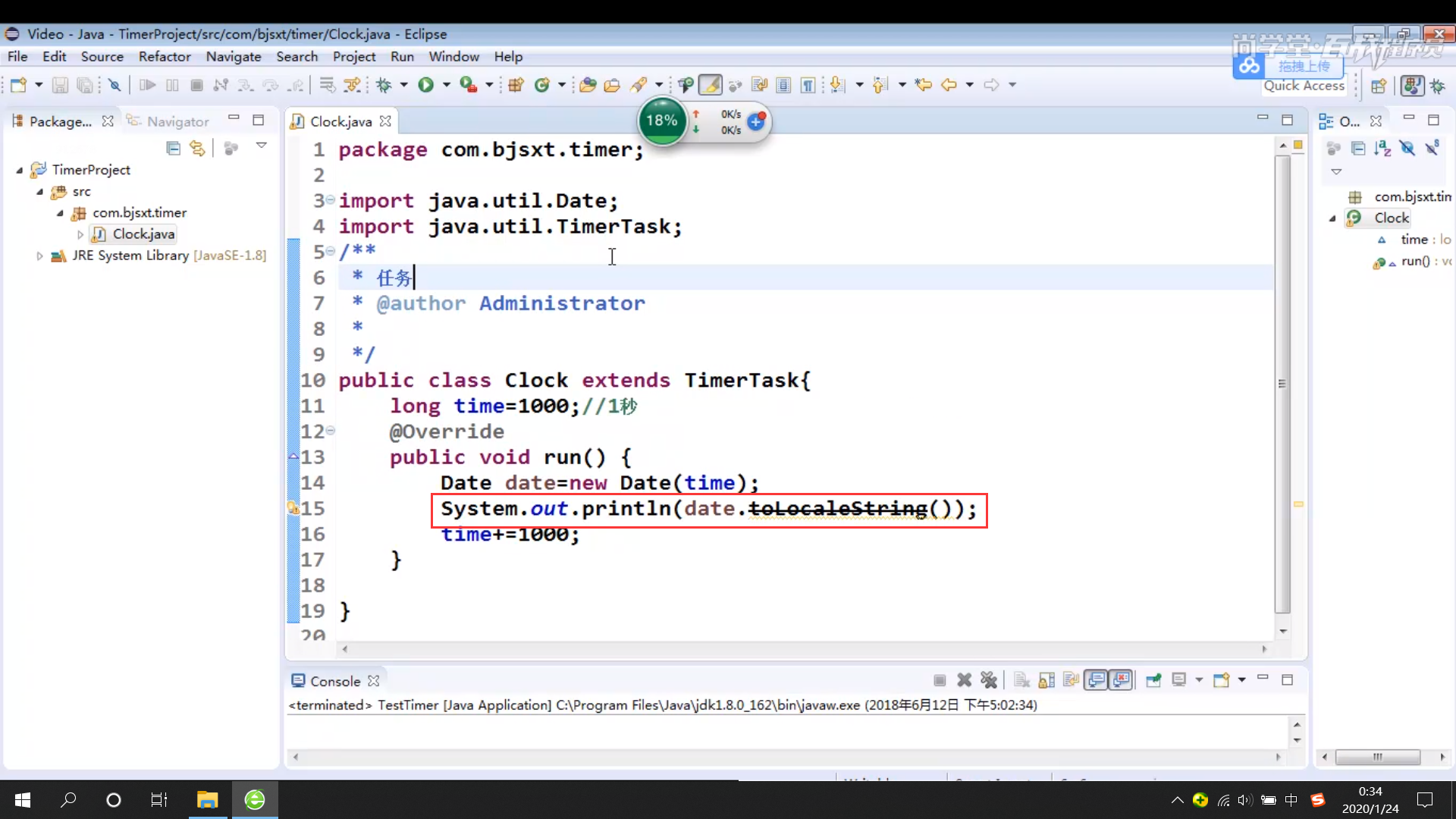Collapse the com.bjsxt.timer package node
The image size is (1456, 819).
tap(59, 213)
